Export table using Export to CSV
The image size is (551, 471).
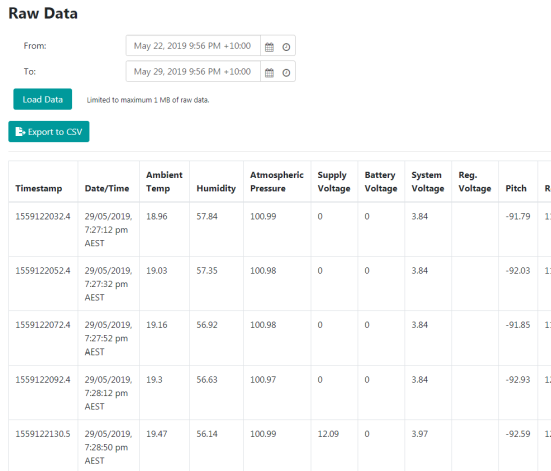(x=49, y=132)
